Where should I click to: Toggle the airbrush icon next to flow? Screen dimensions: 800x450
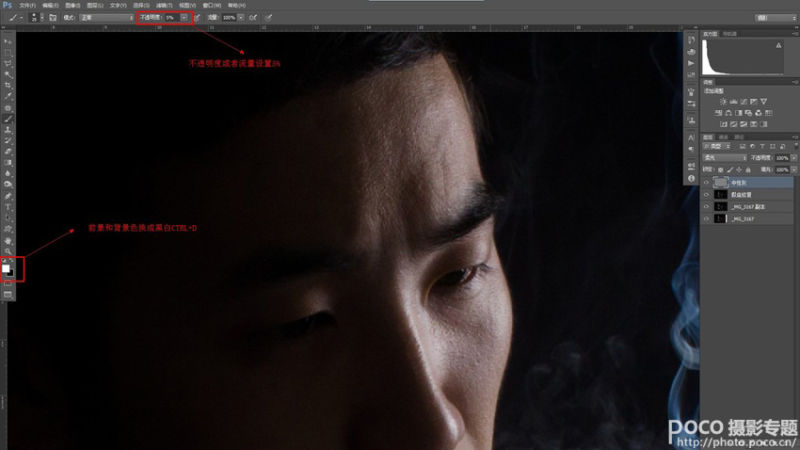point(251,18)
